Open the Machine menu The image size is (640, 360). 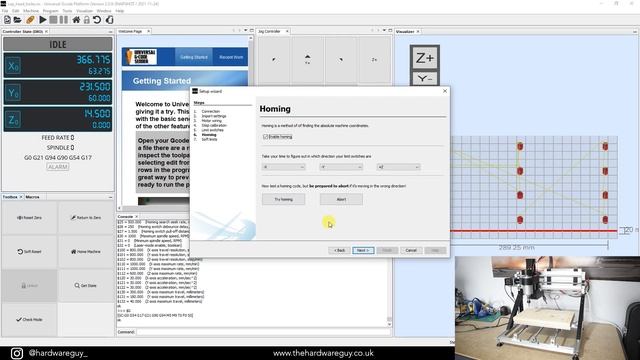click(x=31, y=11)
